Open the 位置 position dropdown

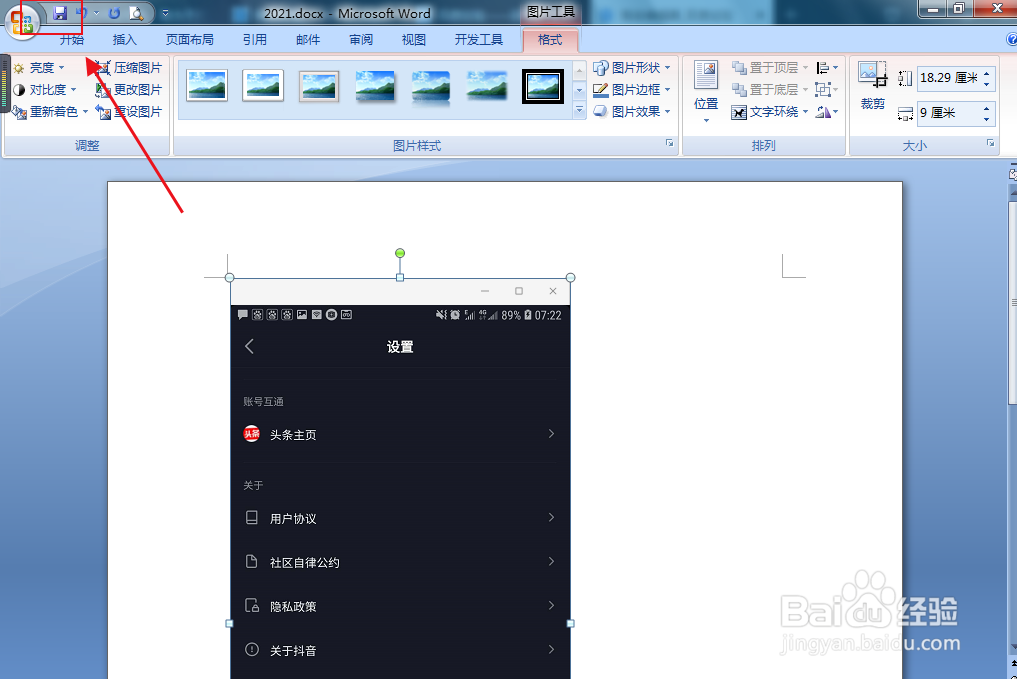pos(706,91)
